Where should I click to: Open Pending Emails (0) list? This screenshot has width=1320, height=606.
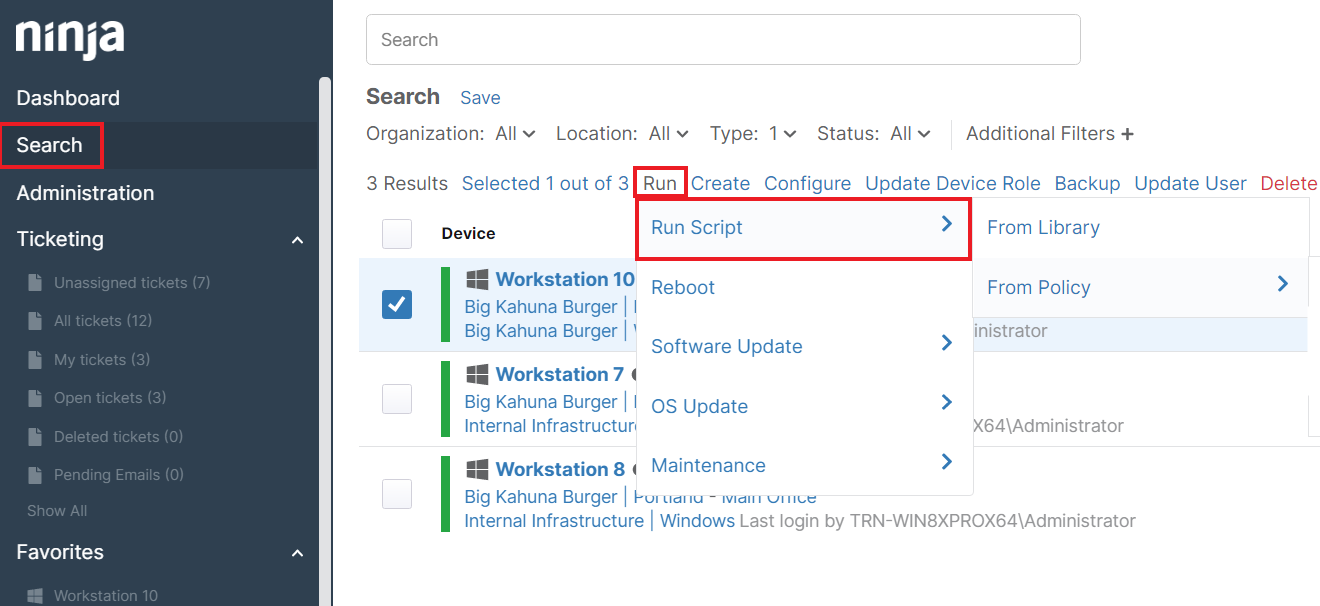pyautogui.click(x=119, y=475)
